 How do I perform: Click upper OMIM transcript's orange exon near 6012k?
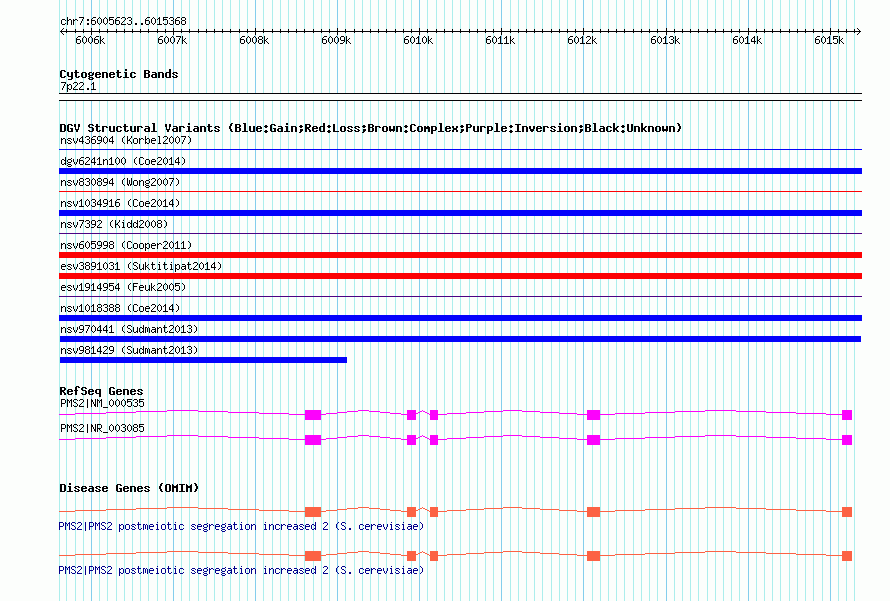[x=593, y=512]
